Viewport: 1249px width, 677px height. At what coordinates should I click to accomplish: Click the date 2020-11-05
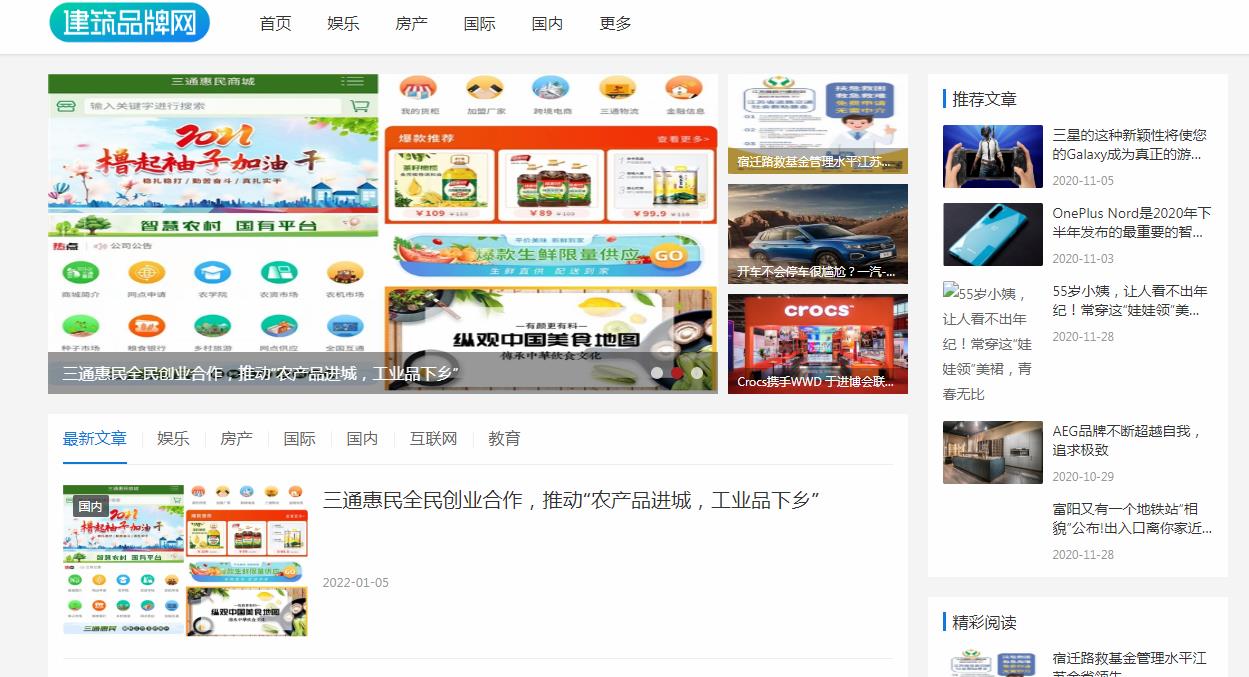tap(1083, 181)
